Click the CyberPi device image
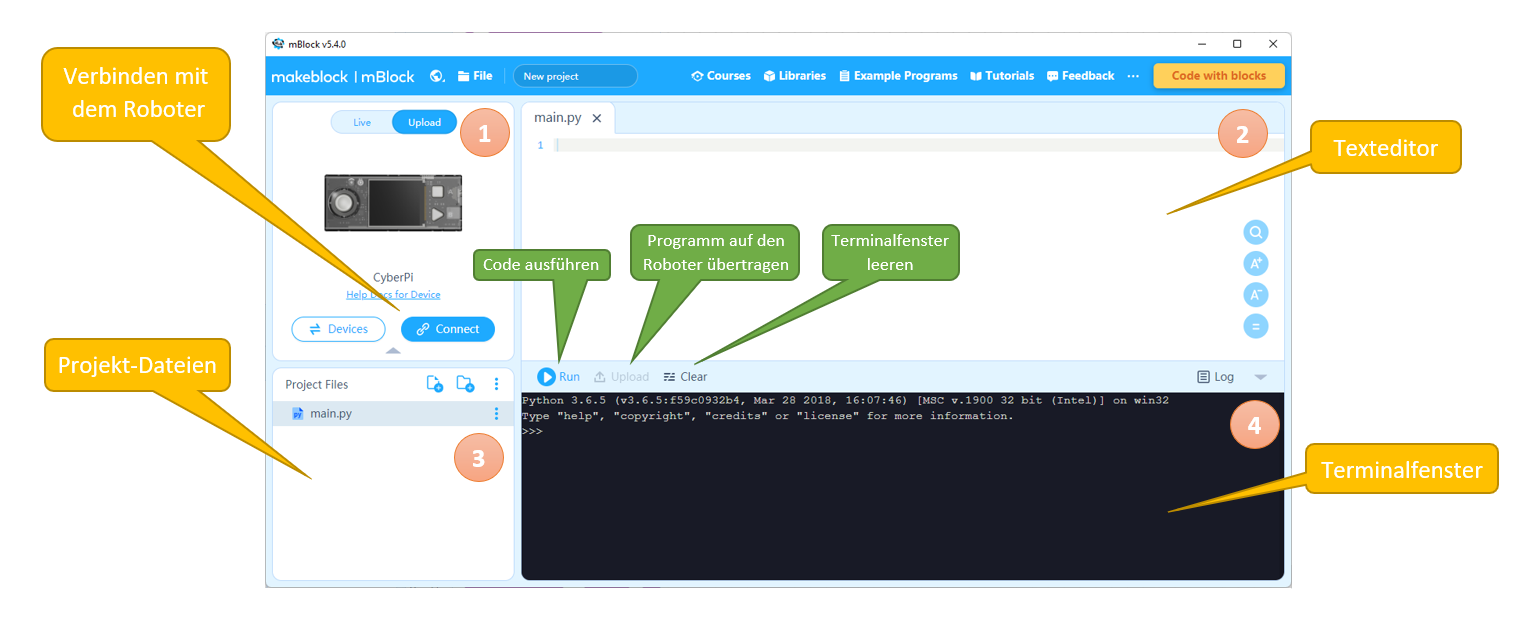1540x632 pixels. [393, 203]
